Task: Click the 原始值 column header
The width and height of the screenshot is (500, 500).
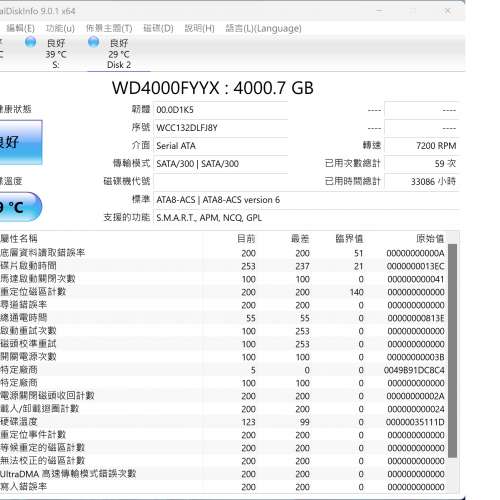Action: click(x=430, y=238)
